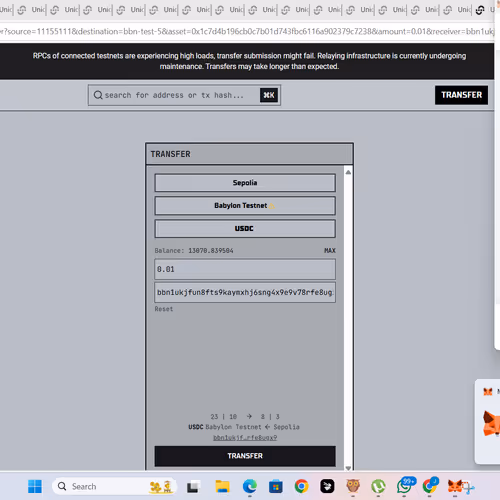
Task: Open uTorrent from the taskbar
Action: point(378,487)
